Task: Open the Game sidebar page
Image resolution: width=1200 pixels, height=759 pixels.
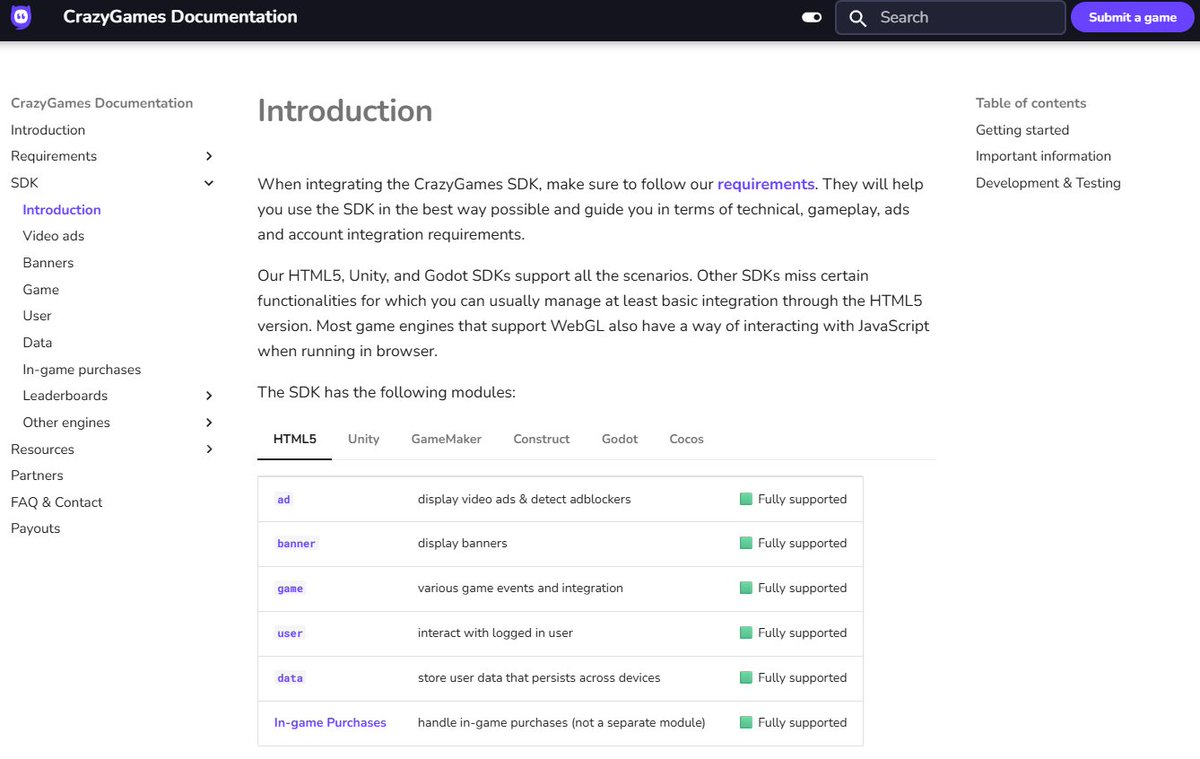Action: [x=41, y=290]
